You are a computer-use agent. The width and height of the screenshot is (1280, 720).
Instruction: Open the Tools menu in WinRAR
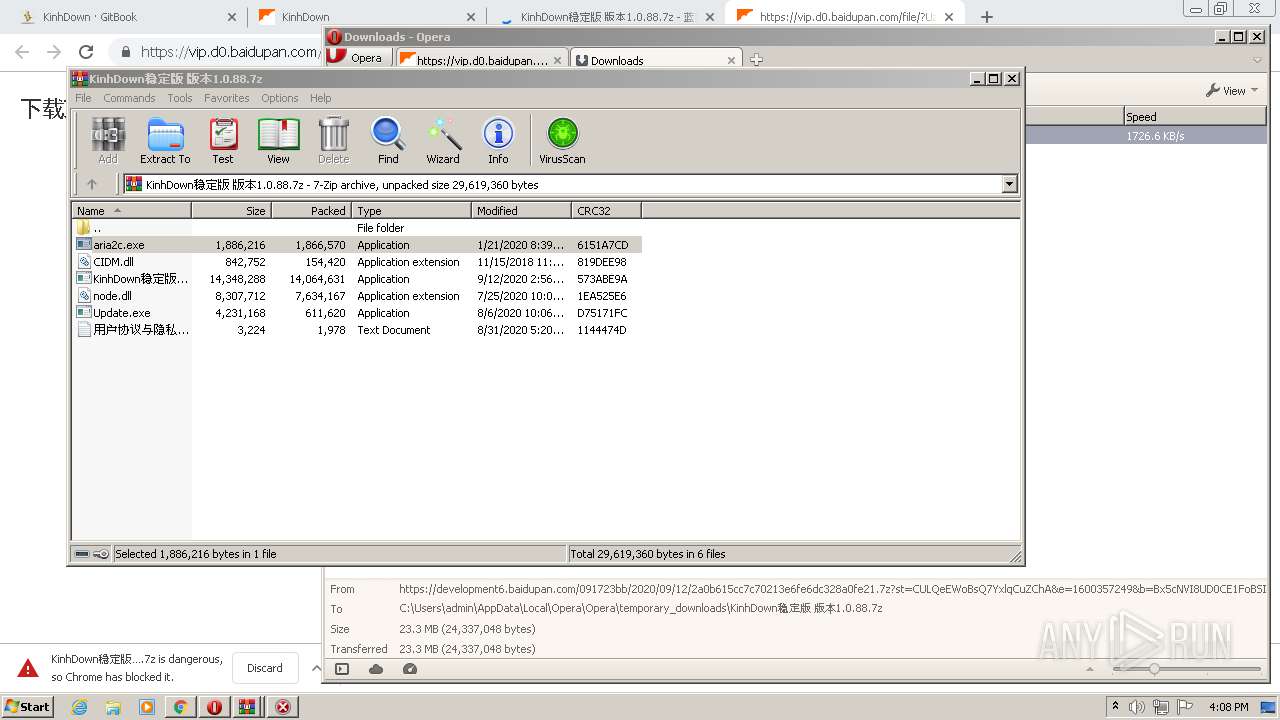tap(180, 98)
